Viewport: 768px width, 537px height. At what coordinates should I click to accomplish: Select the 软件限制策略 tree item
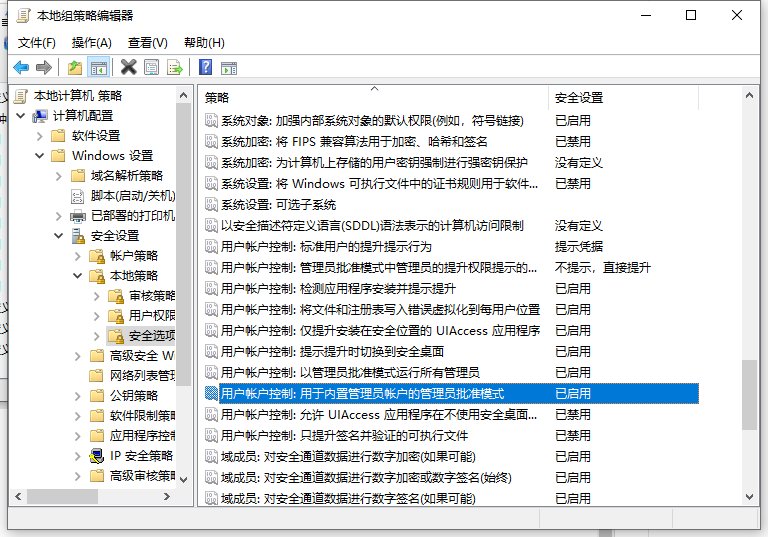tap(142, 416)
